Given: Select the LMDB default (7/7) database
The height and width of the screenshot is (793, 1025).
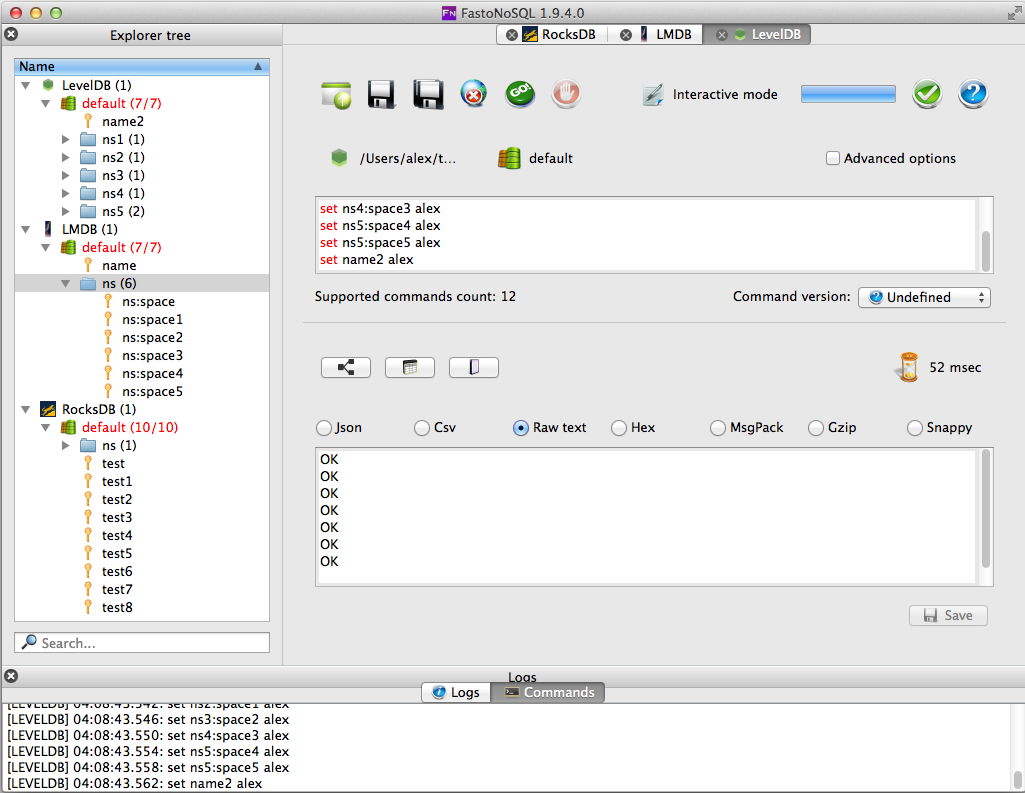Looking at the screenshot, I should point(122,248).
